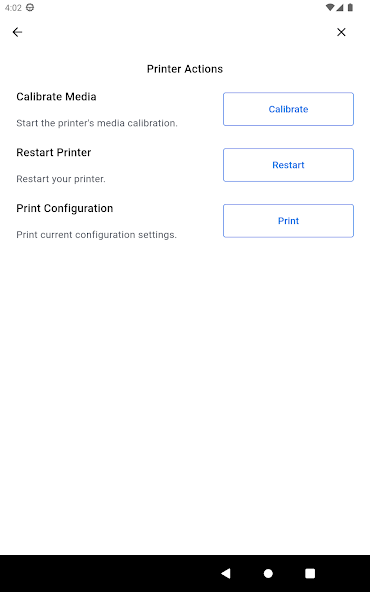Tap the cellular signal icon

[339, 8]
